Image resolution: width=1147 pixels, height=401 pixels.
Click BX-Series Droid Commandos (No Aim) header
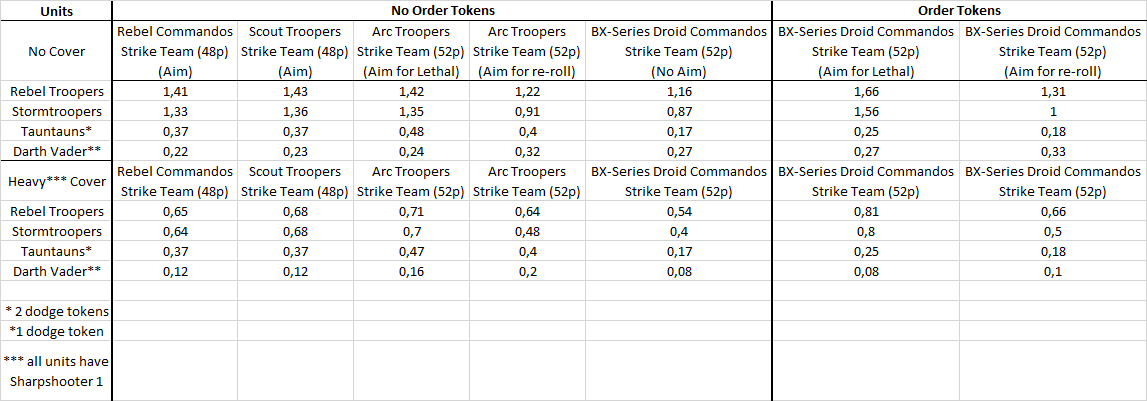[x=679, y=51]
